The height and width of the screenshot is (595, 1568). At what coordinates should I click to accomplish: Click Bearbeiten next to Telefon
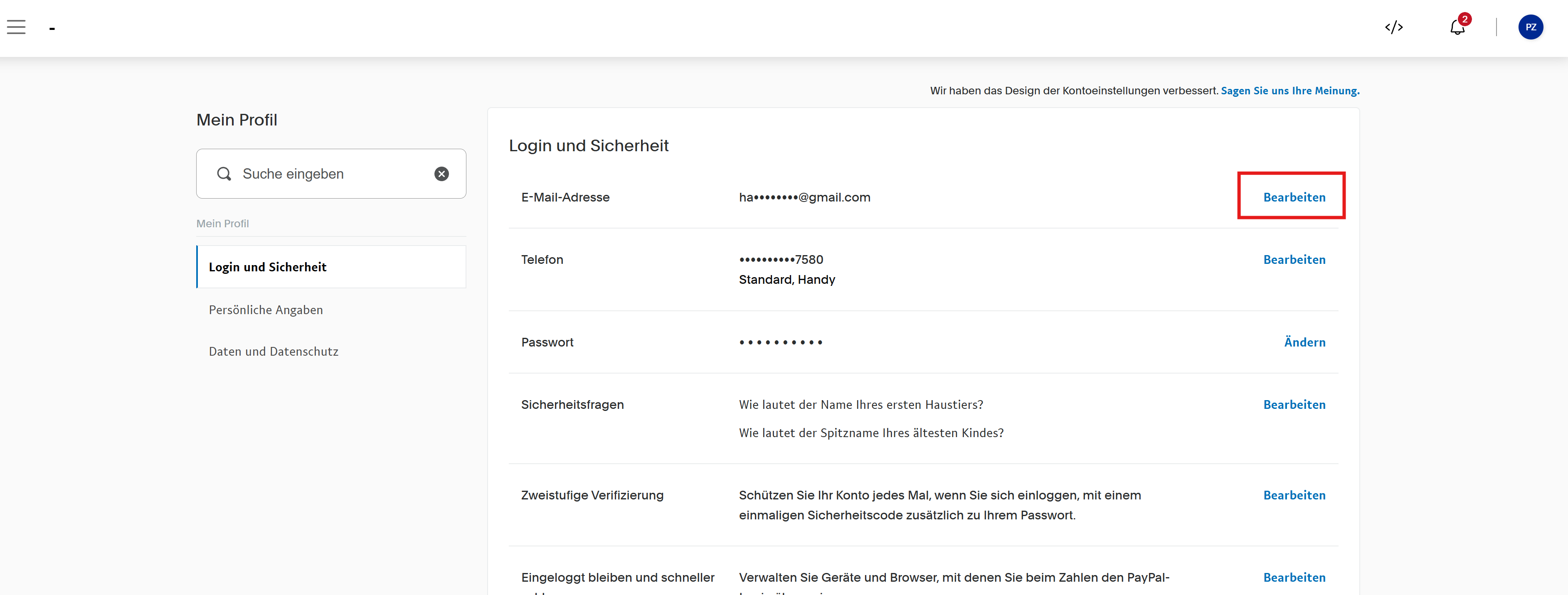pos(1294,260)
